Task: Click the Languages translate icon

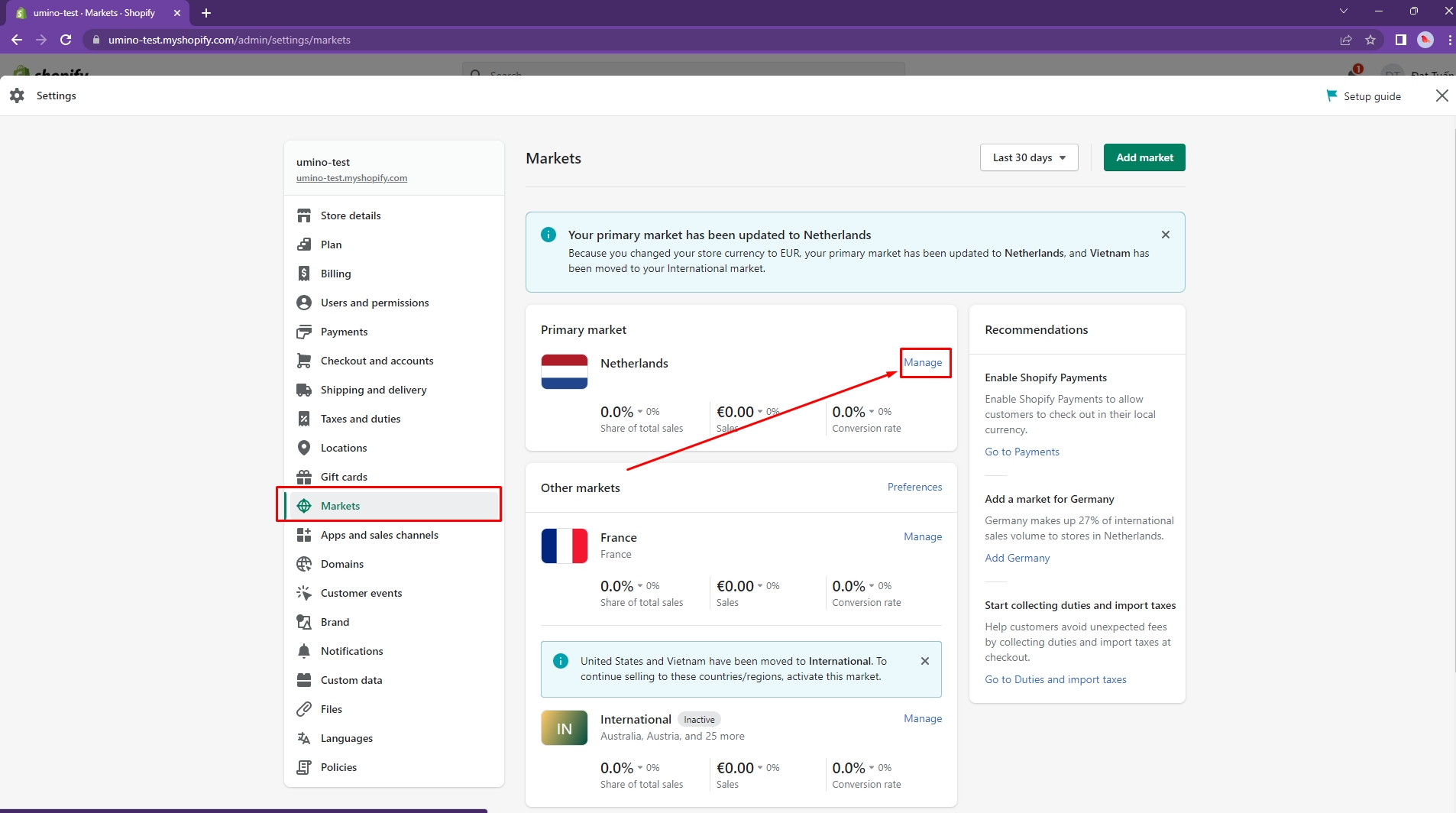Action: click(x=304, y=738)
